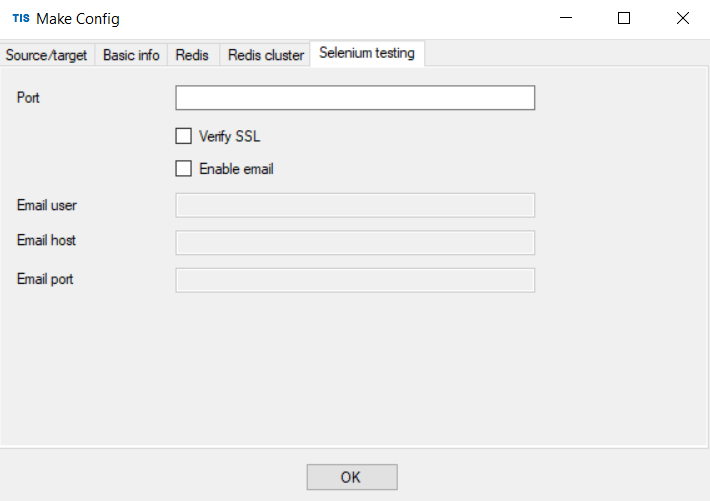Click the Email user text field
Viewport: 710px width, 501px height.
pos(355,205)
